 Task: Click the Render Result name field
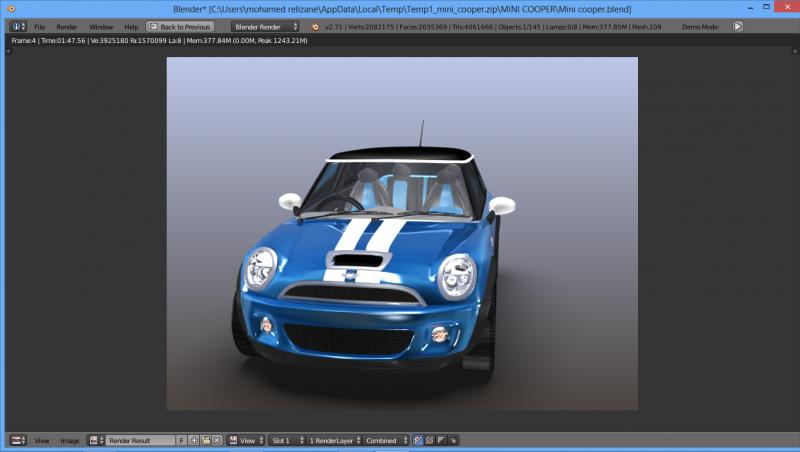coord(140,440)
